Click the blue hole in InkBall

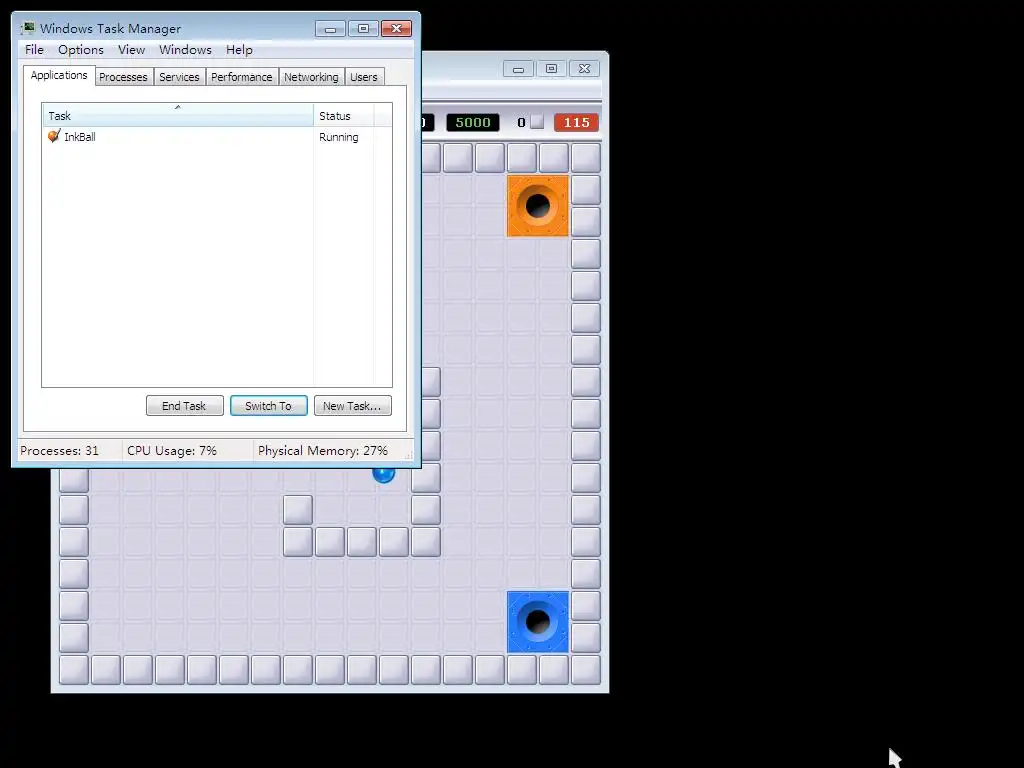[538, 622]
